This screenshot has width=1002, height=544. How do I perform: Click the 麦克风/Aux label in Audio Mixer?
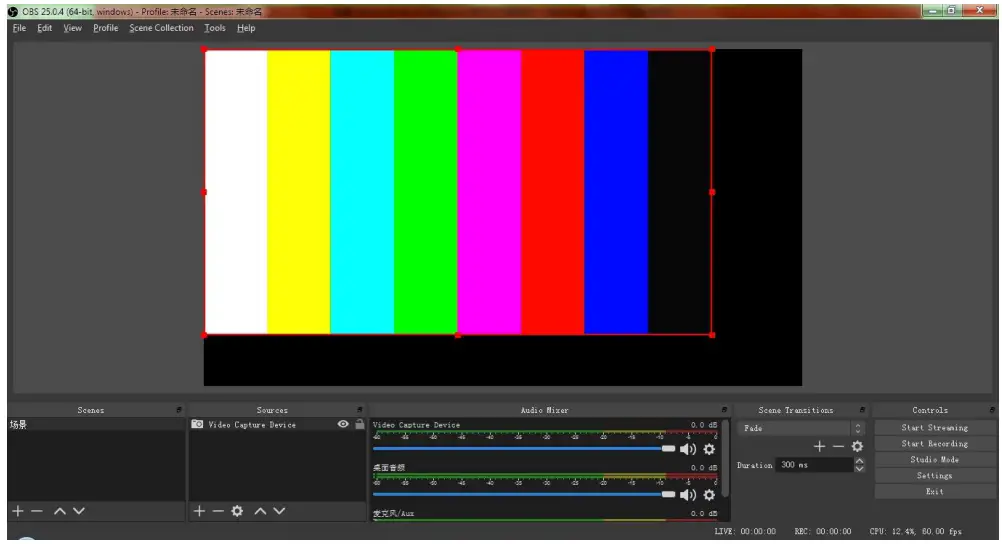coord(394,513)
